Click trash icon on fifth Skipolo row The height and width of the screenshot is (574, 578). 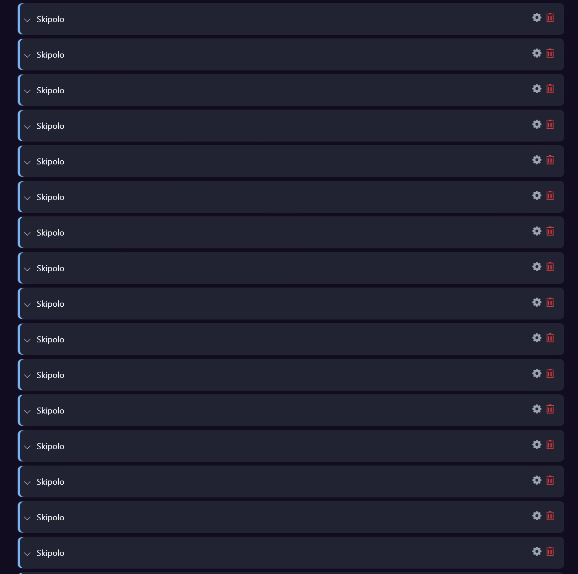(550, 160)
